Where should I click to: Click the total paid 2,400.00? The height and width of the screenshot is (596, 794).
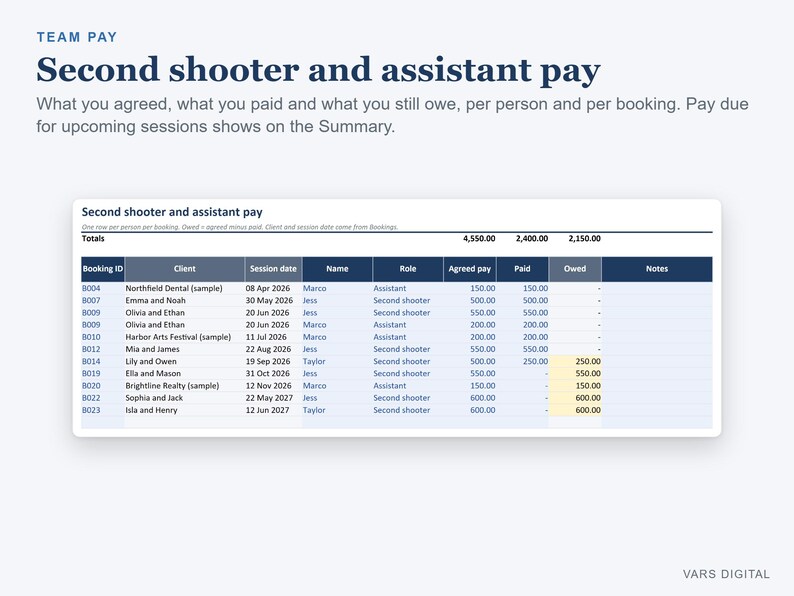point(532,239)
